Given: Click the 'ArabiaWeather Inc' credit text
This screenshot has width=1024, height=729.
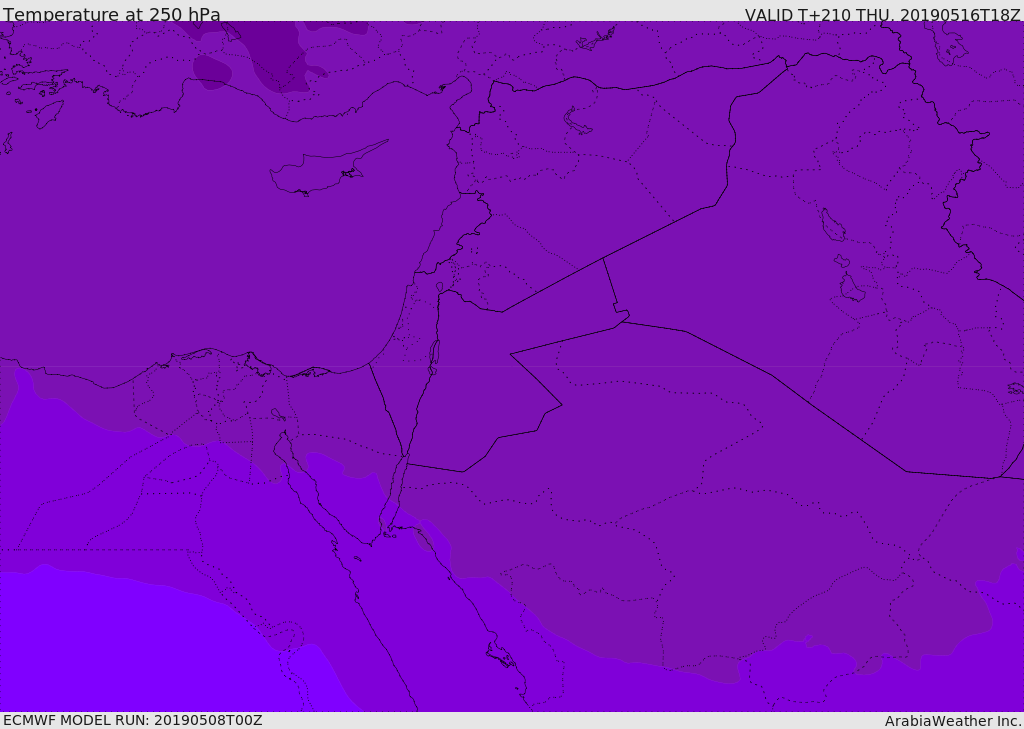Looking at the screenshot, I should (x=952, y=721).
